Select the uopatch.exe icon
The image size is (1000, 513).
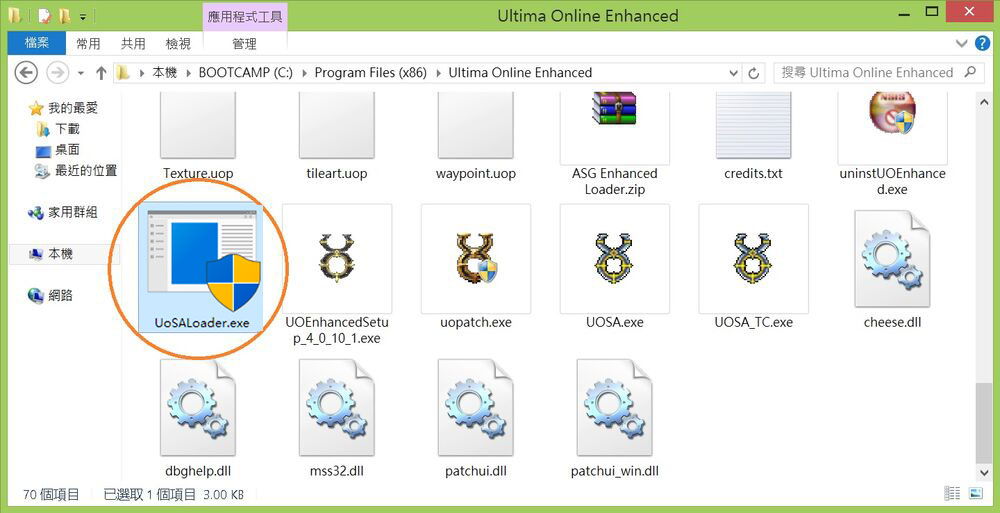point(476,258)
